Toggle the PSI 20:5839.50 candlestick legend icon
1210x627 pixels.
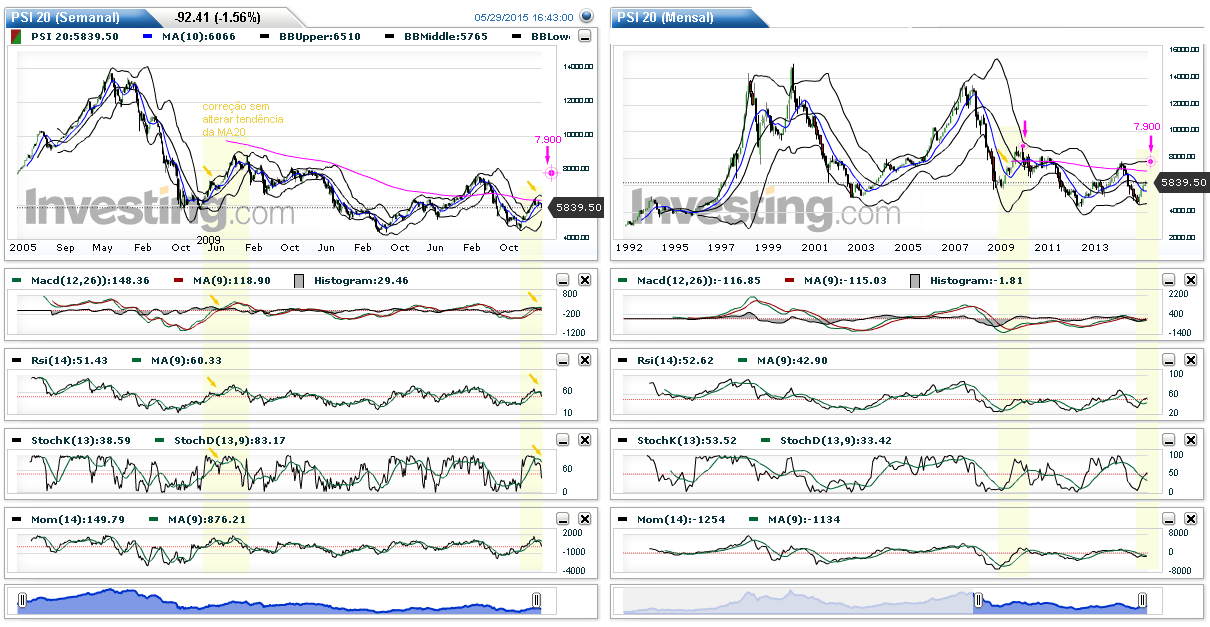(x=17, y=36)
